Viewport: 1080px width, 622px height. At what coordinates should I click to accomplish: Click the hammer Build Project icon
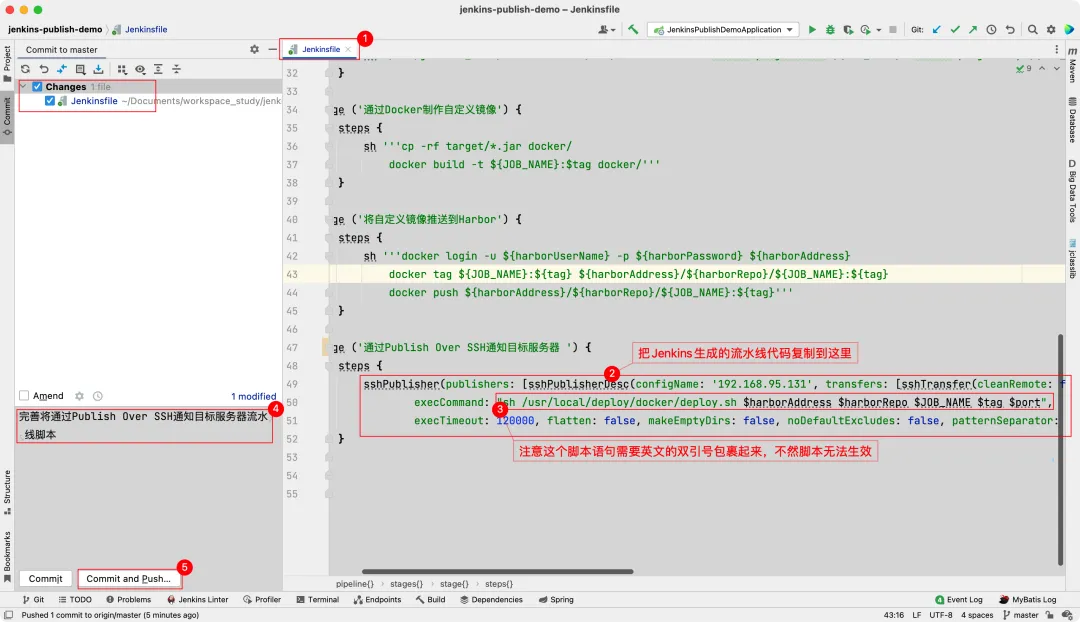click(633, 30)
